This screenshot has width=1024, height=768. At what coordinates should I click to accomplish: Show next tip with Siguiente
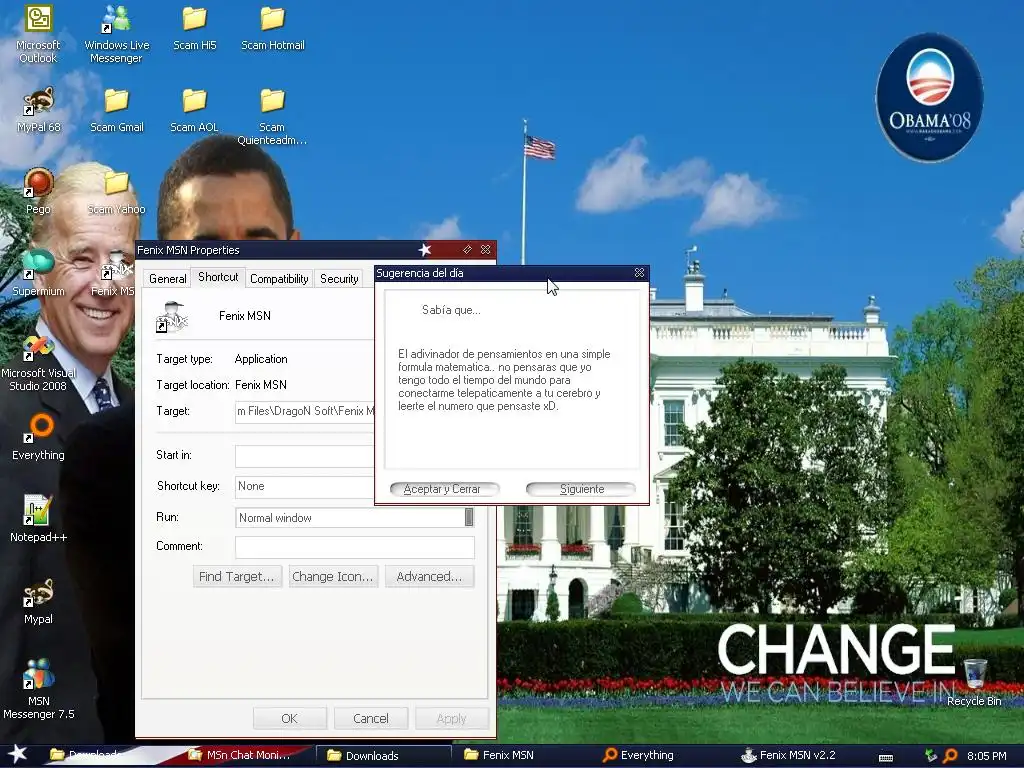(x=581, y=489)
